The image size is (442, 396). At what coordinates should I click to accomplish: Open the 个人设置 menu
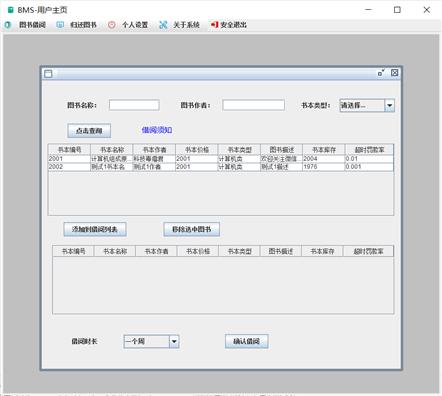point(135,25)
